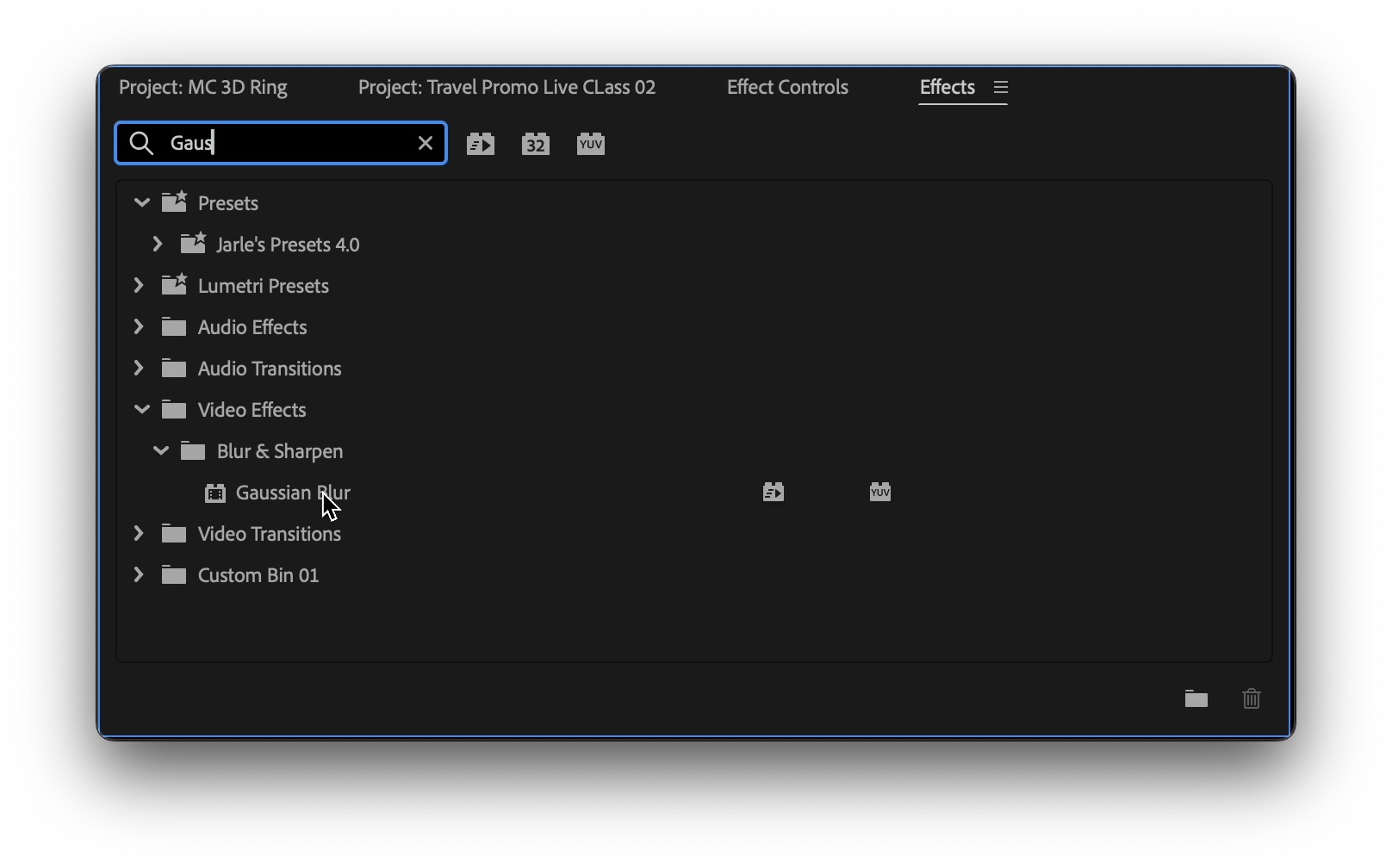Open the Effect Controls tab

click(787, 87)
